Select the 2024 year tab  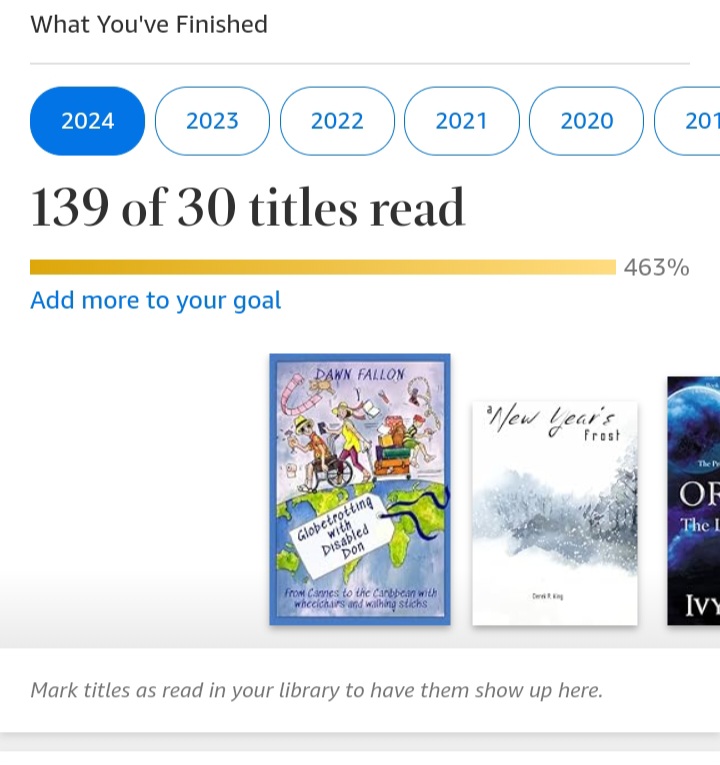88,121
